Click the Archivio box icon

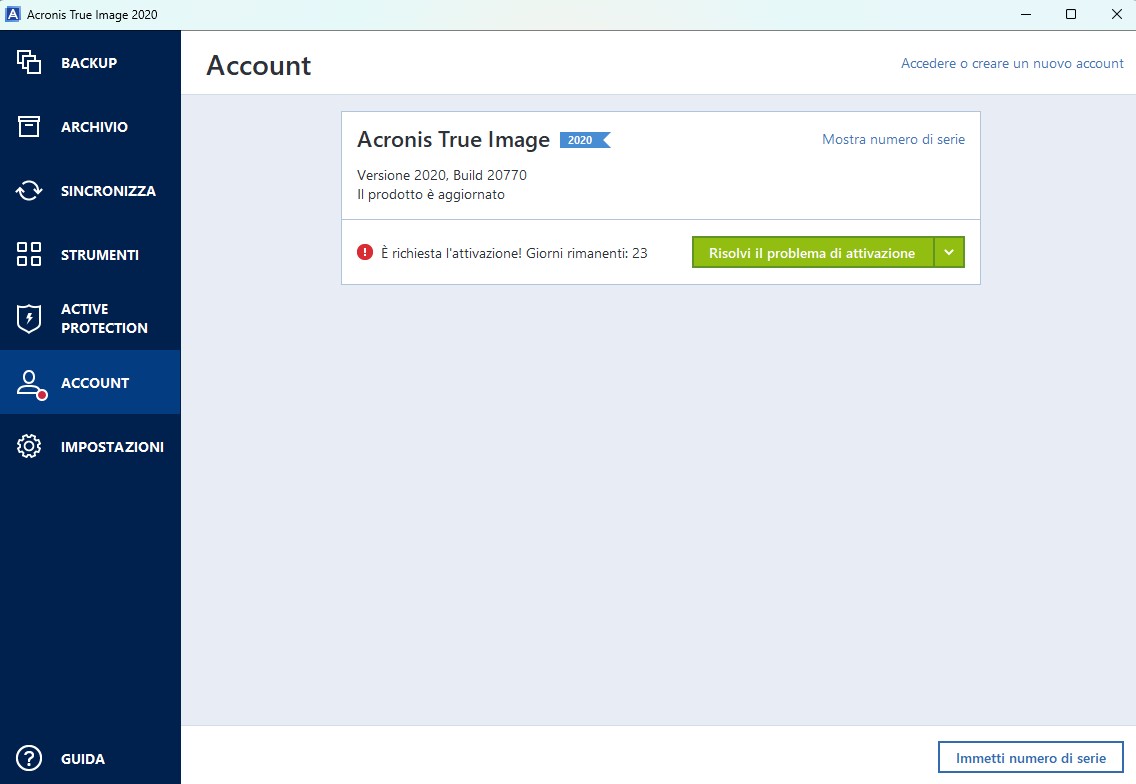click(29, 126)
